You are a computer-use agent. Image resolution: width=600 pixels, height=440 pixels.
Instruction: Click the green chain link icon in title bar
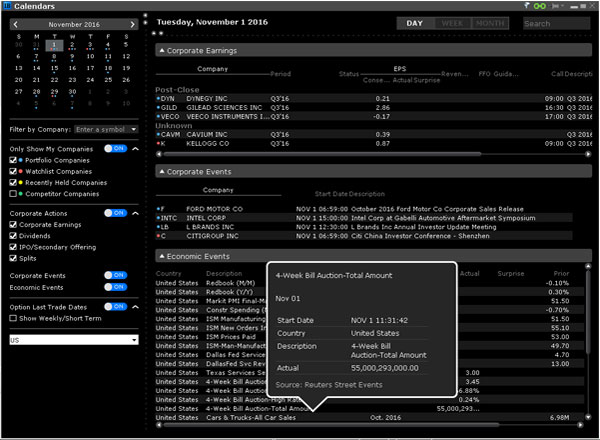coord(540,6)
